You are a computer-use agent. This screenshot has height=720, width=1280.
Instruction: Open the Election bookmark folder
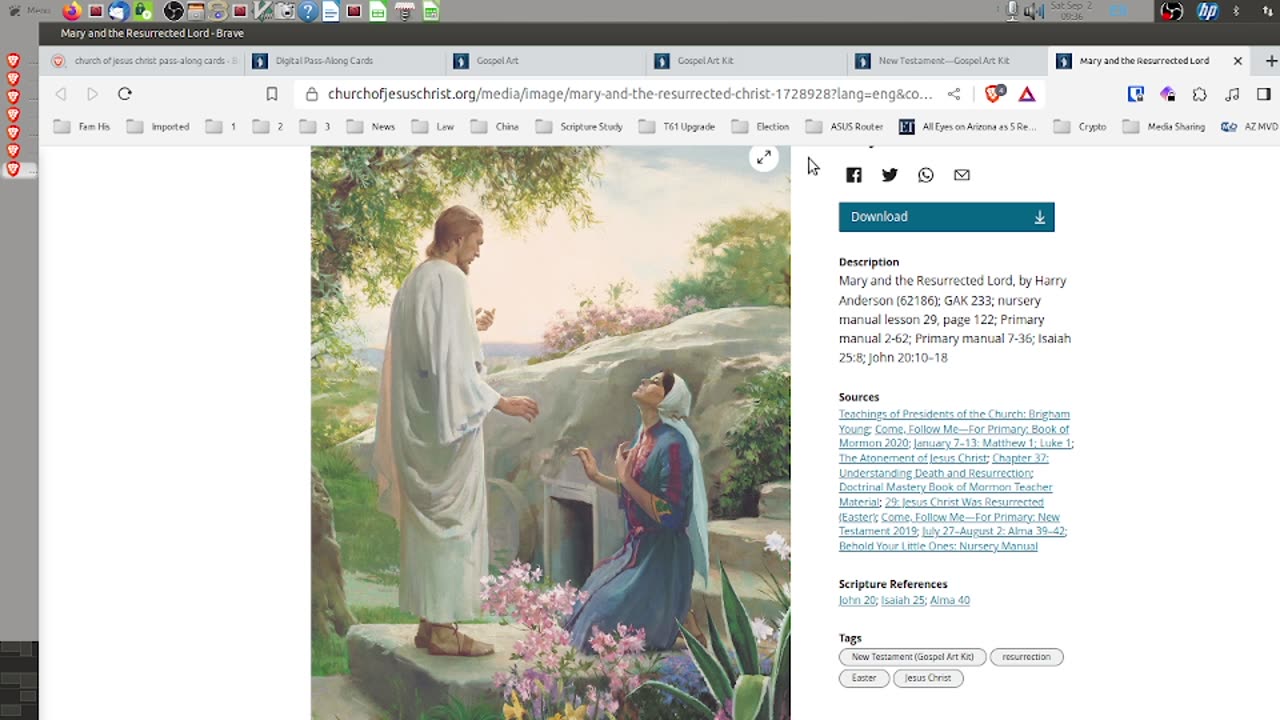(760, 127)
